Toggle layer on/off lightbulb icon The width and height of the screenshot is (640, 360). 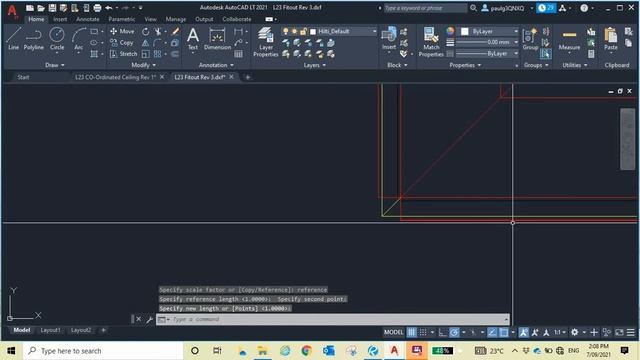tap(286, 31)
